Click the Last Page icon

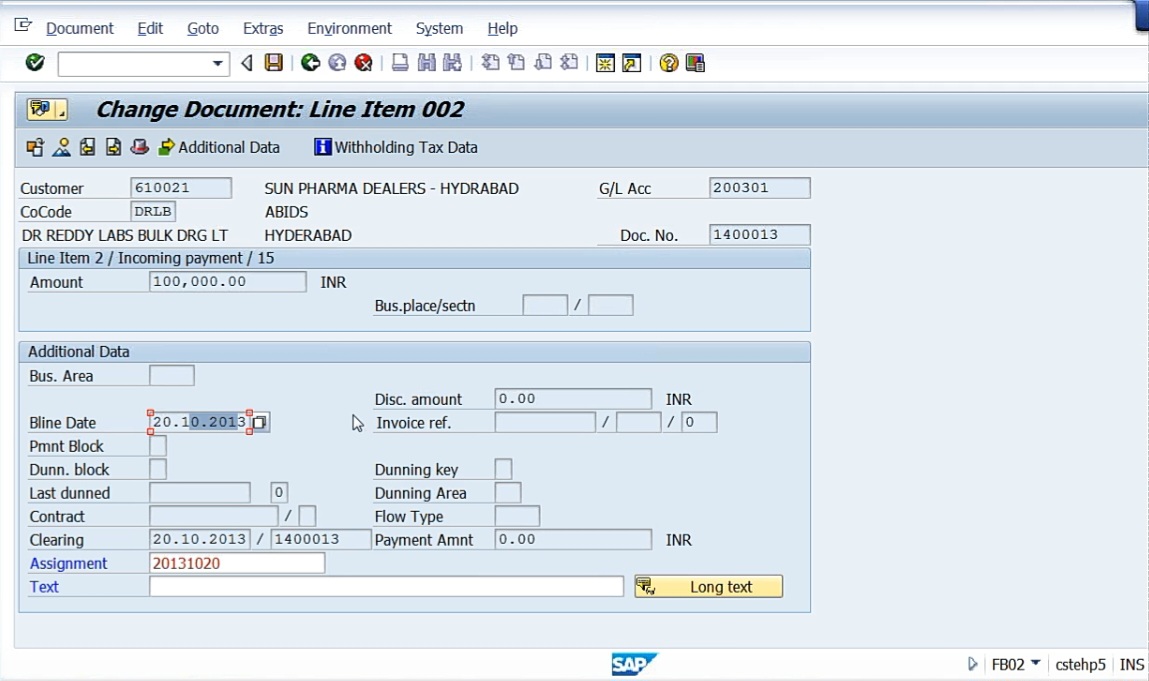click(x=569, y=63)
